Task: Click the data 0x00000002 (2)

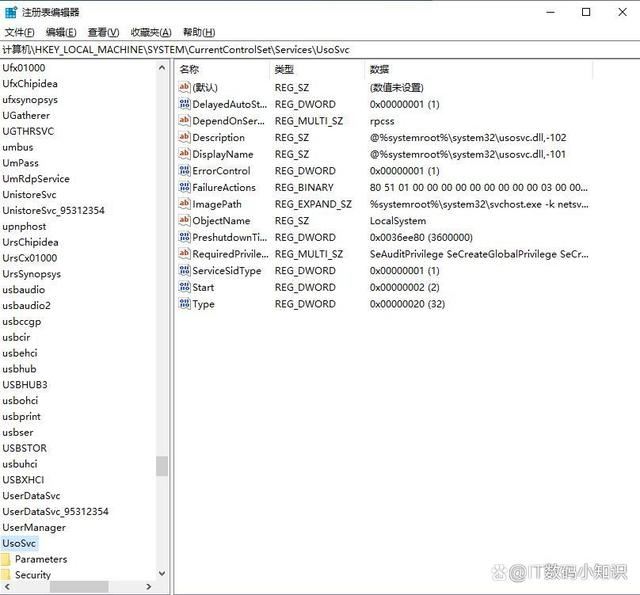Action: pyautogui.click(x=404, y=287)
